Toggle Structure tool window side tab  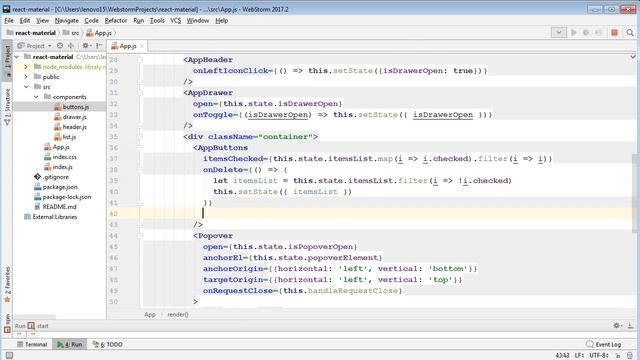(7, 106)
